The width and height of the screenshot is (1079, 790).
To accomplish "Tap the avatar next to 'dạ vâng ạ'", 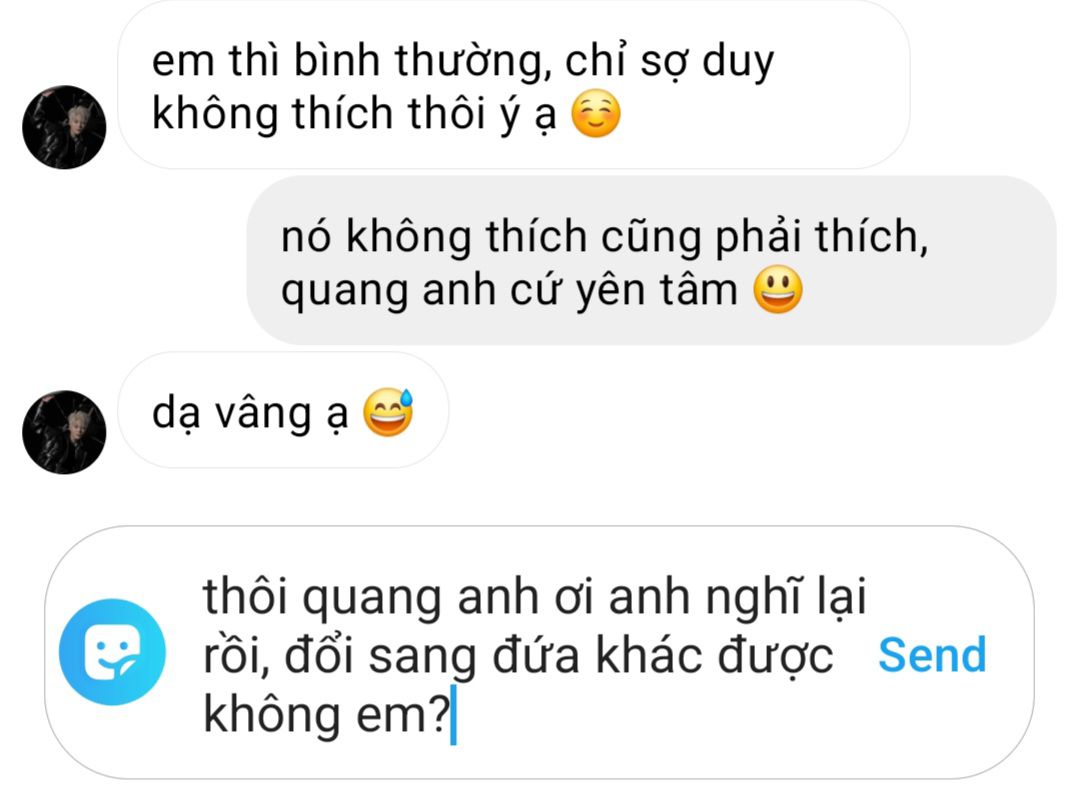I will pyautogui.click(x=64, y=432).
